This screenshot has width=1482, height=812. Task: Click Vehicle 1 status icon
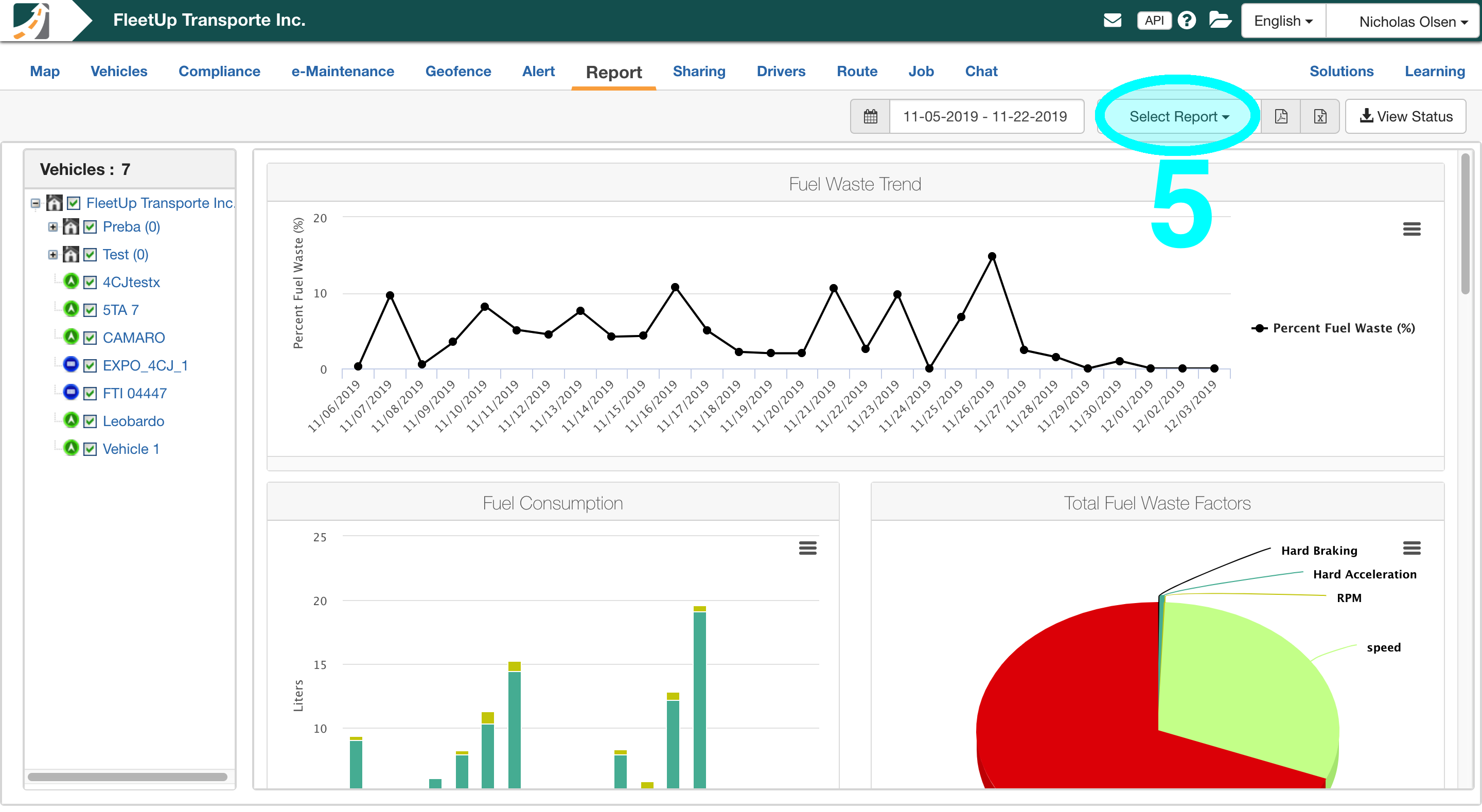pos(71,448)
